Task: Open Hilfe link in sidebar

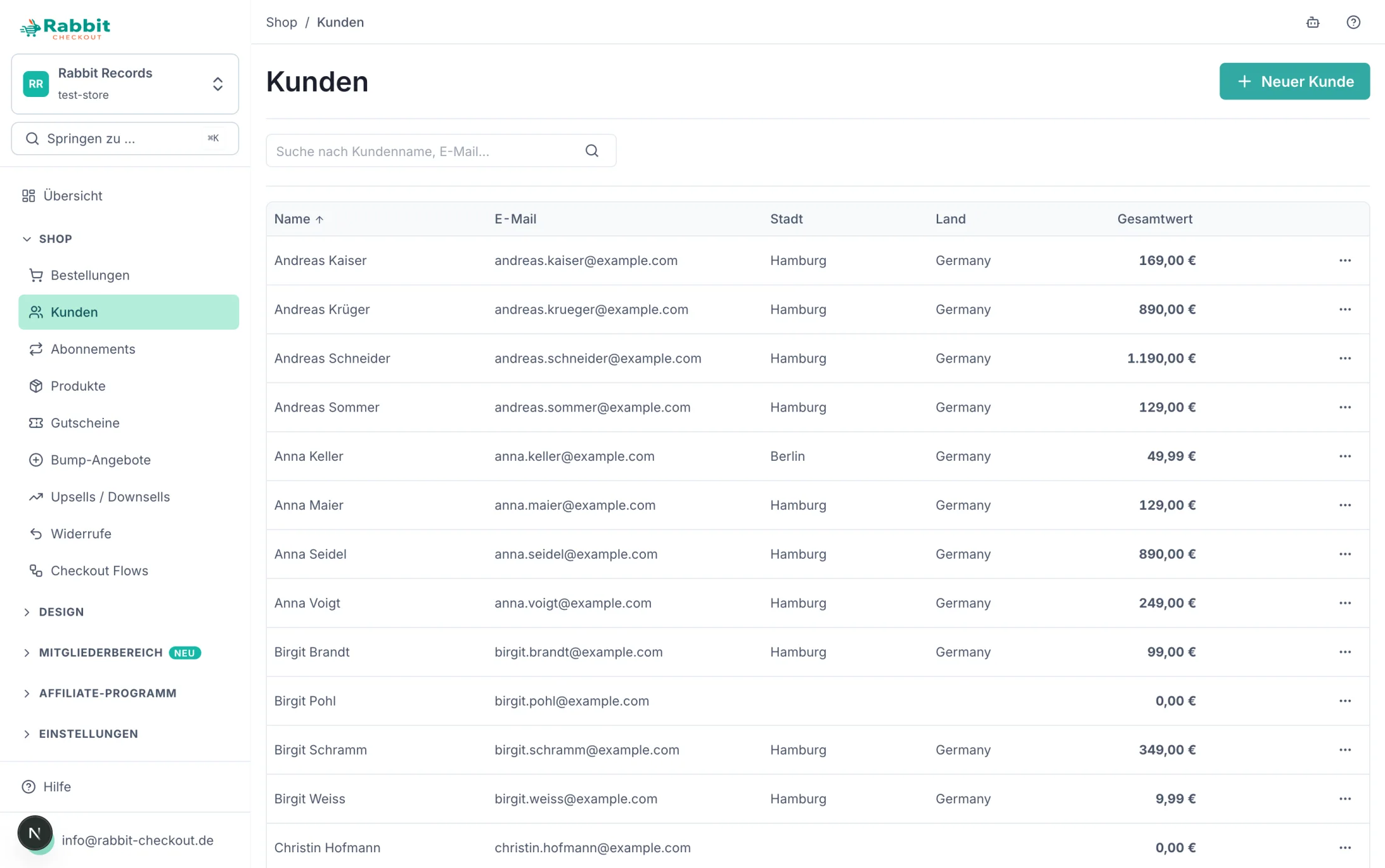Action: click(x=47, y=787)
